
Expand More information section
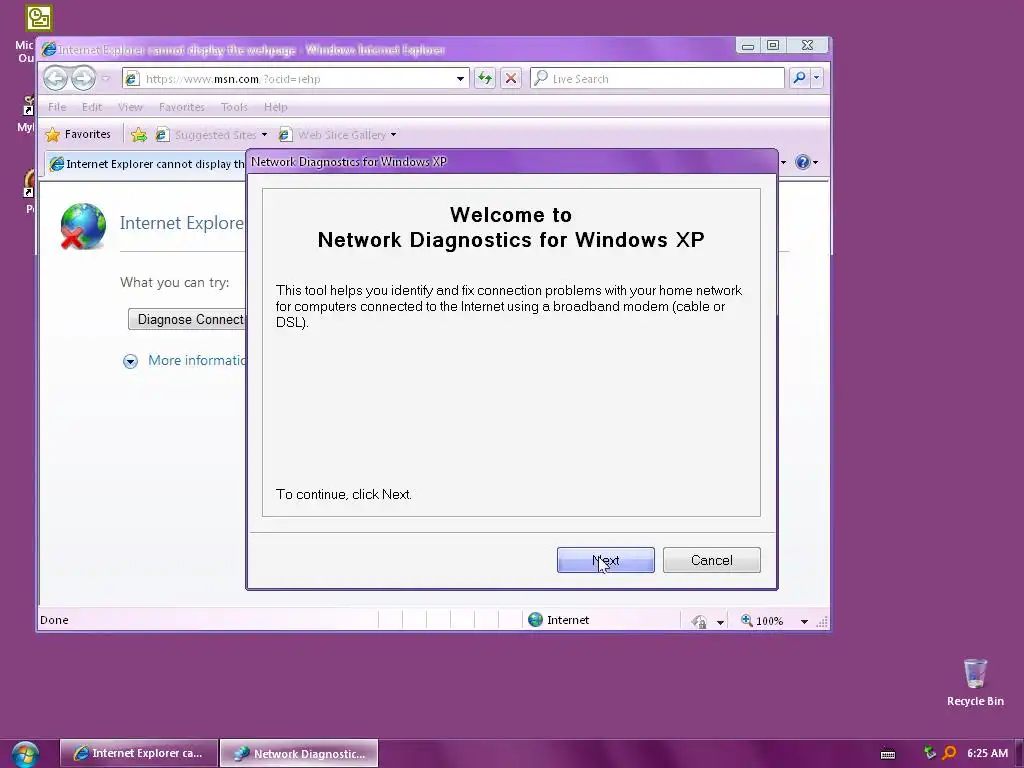(185, 360)
